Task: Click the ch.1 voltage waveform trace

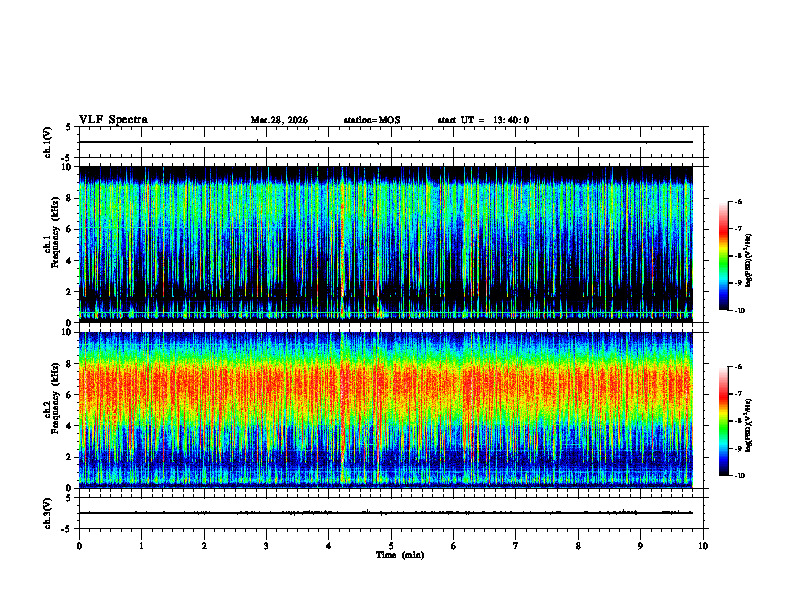Action: (x=385, y=142)
